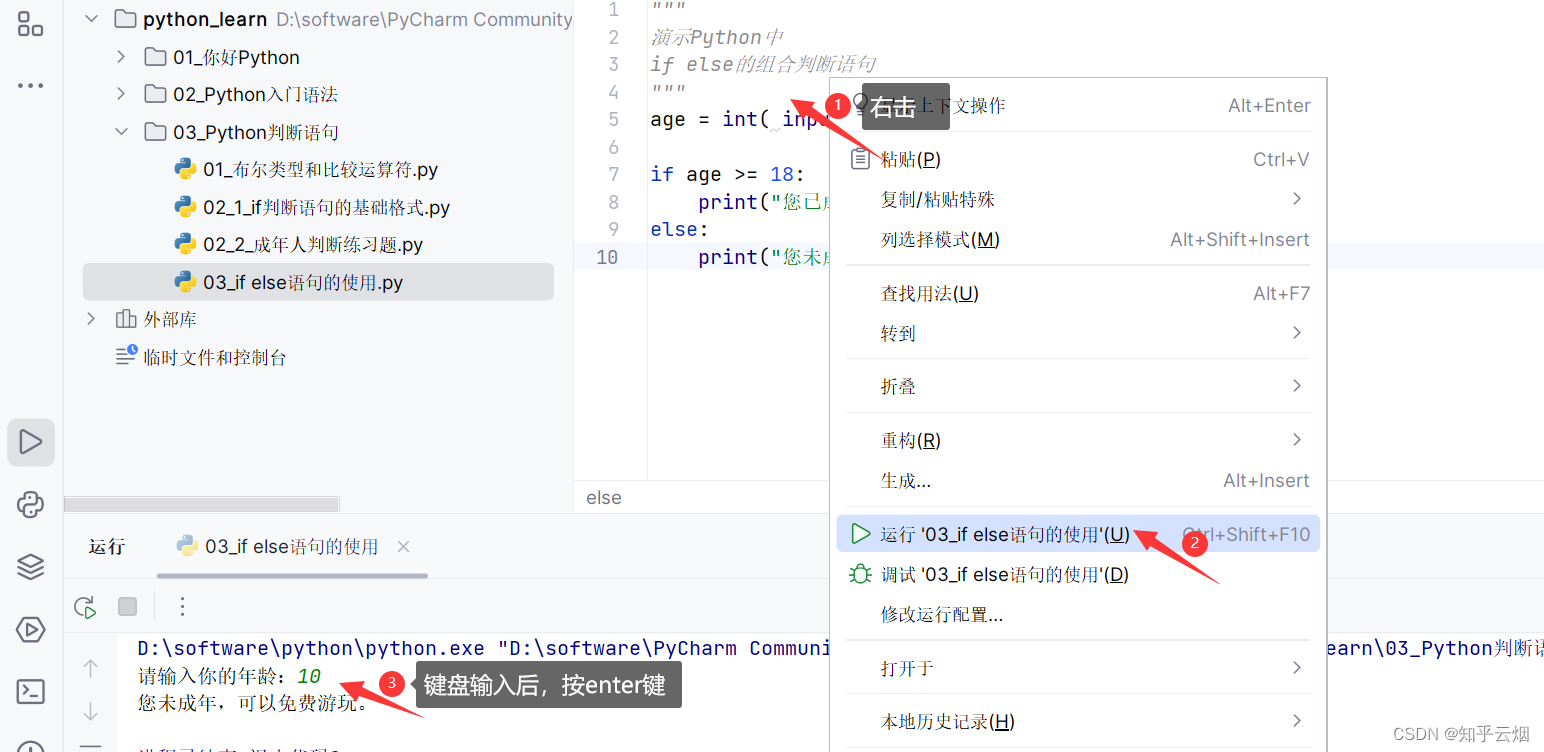1544x752 pixels.
Task: Click the paste clipboard icon
Action: pos(860,159)
